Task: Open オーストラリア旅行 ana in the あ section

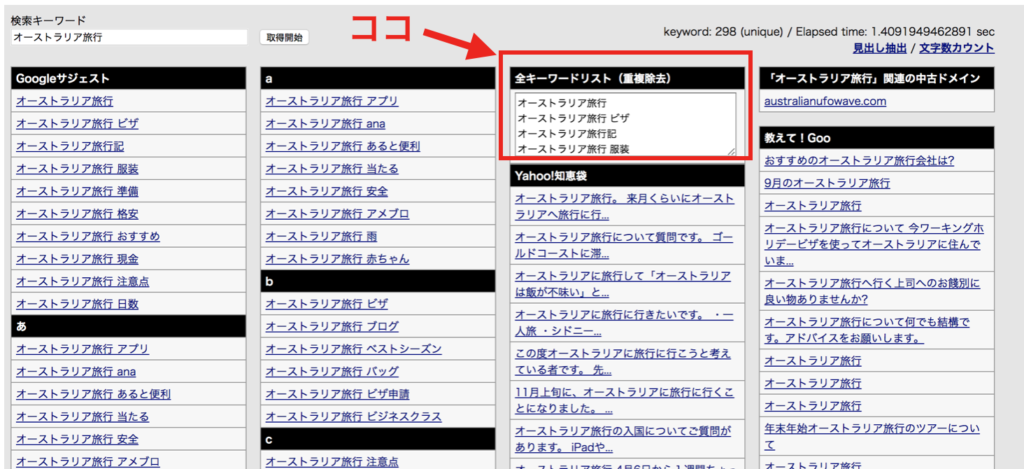Action: tap(76, 372)
